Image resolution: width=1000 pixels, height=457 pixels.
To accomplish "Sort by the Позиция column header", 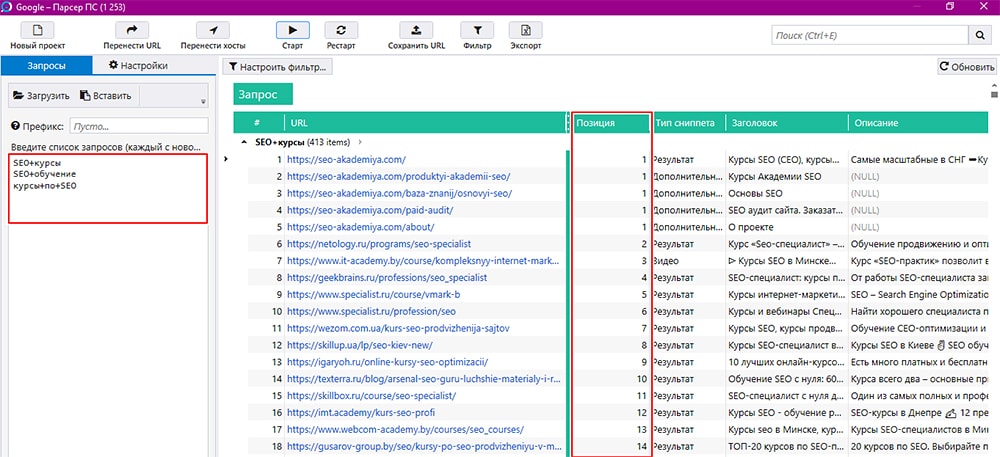I will pyautogui.click(x=609, y=123).
